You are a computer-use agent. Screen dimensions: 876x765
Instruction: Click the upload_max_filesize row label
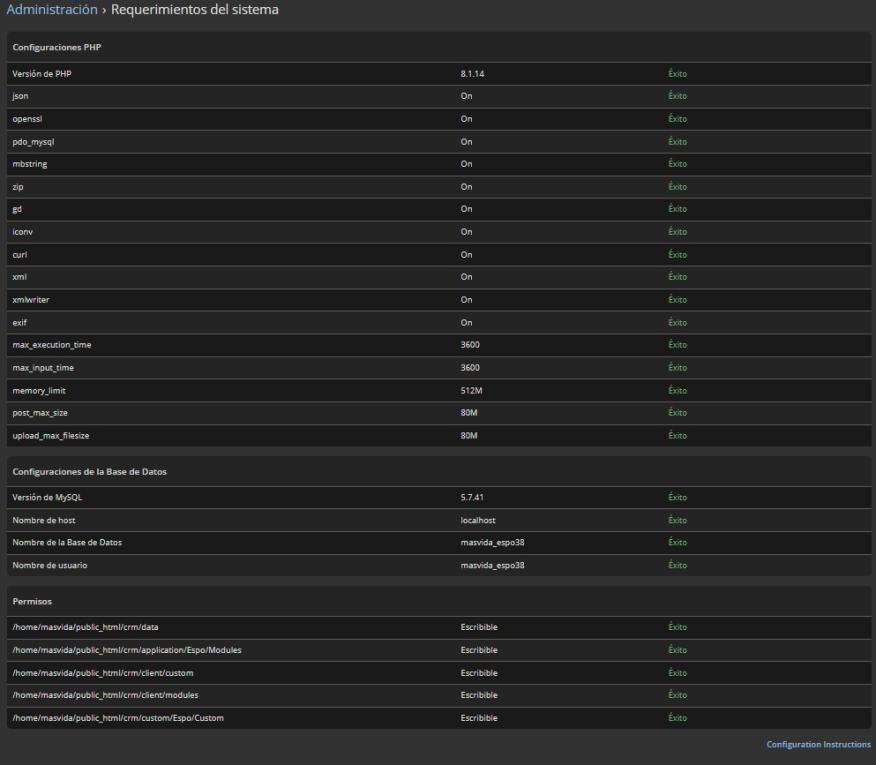click(48, 435)
